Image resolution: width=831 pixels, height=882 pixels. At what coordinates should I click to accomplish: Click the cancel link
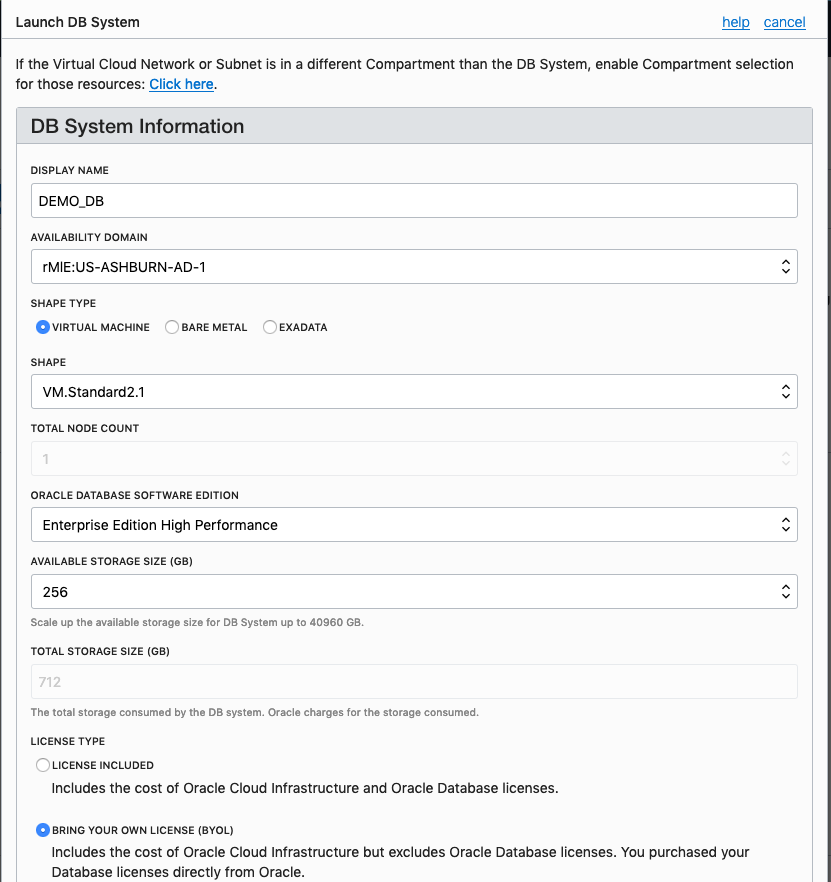coord(784,22)
